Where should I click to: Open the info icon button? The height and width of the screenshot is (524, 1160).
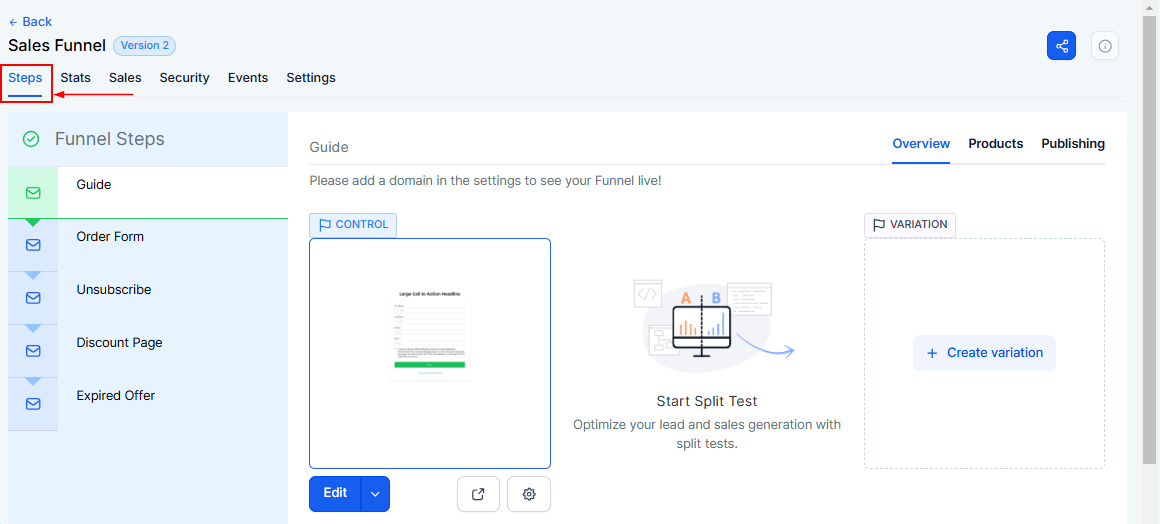click(1105, 46)
